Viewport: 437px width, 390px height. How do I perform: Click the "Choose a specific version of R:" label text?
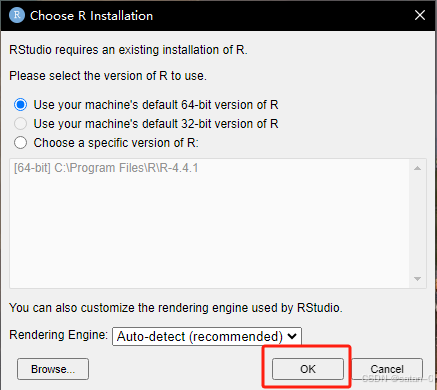pos(116,143)
